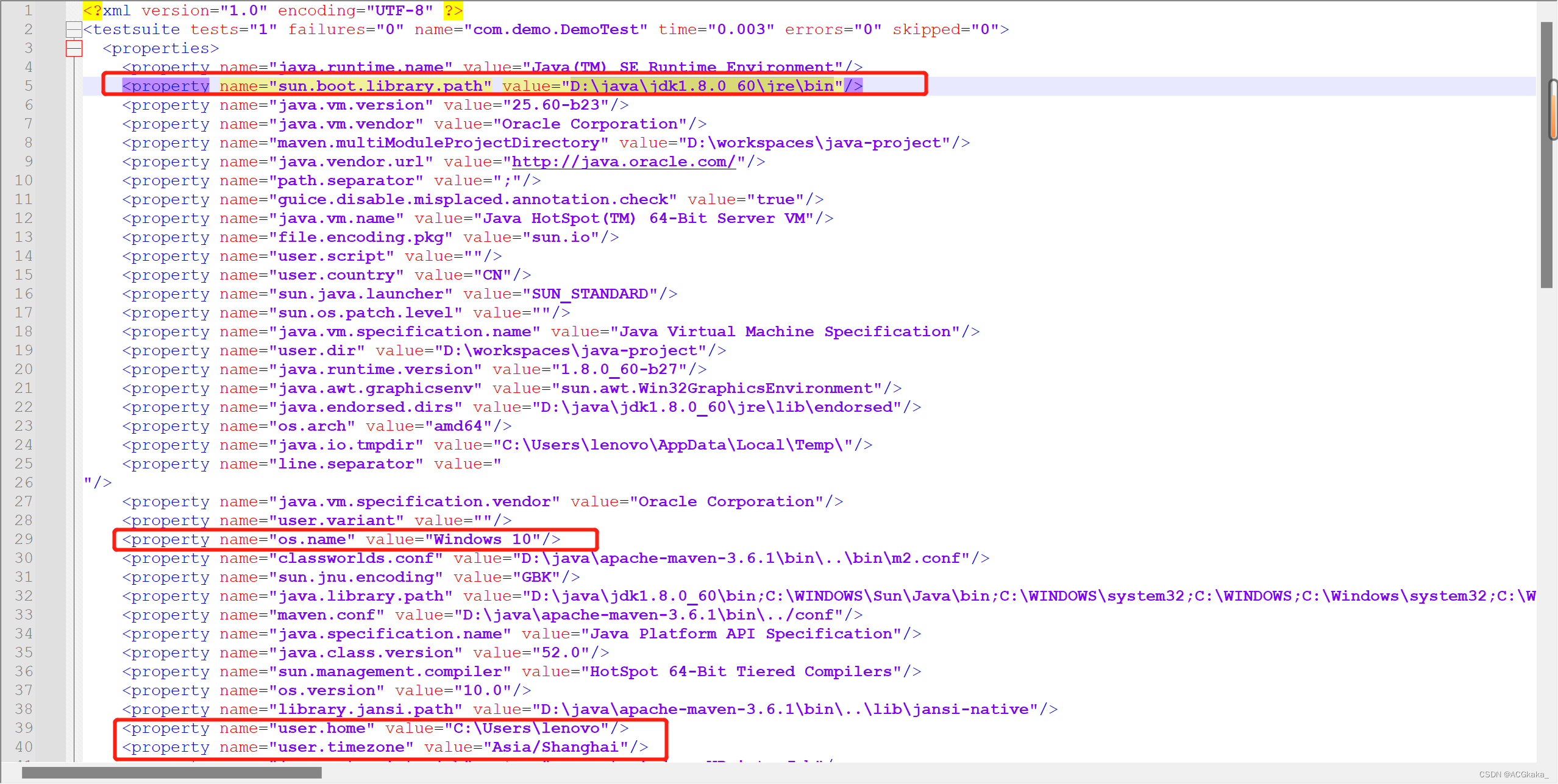Click the user.home value C:\Users\lenovo

tap(527, 728)
